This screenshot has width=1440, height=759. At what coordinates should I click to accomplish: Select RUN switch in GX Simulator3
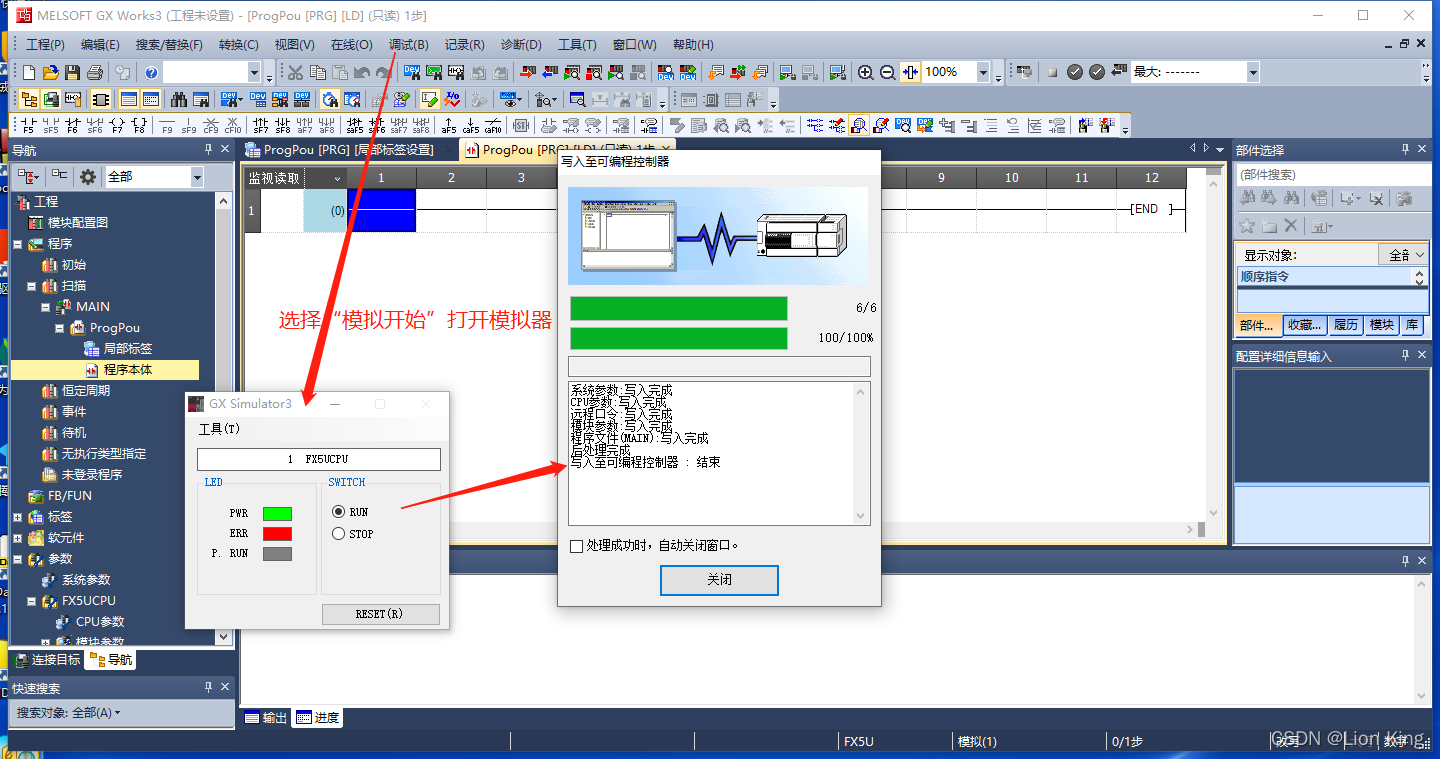(338, 512)
